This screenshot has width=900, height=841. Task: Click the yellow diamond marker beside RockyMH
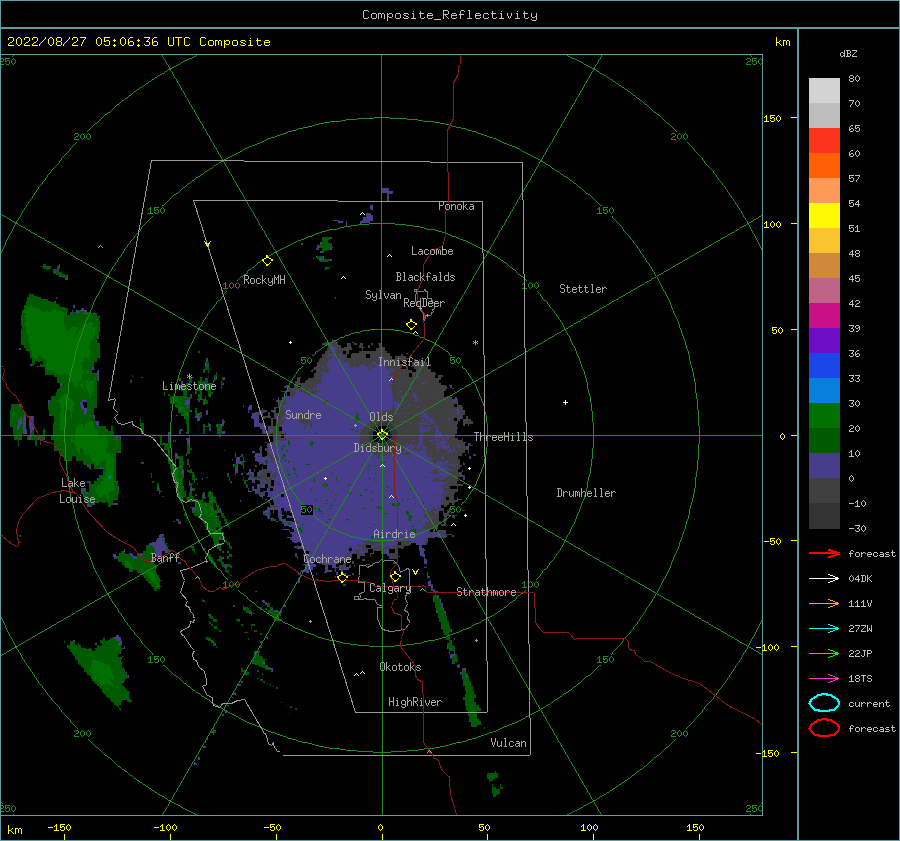pos(267,261)
